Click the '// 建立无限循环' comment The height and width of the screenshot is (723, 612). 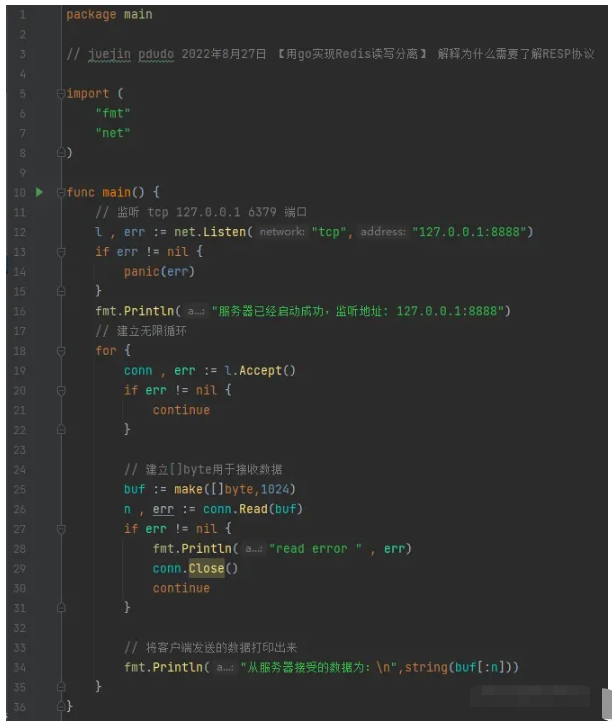[x=141, y=331]
